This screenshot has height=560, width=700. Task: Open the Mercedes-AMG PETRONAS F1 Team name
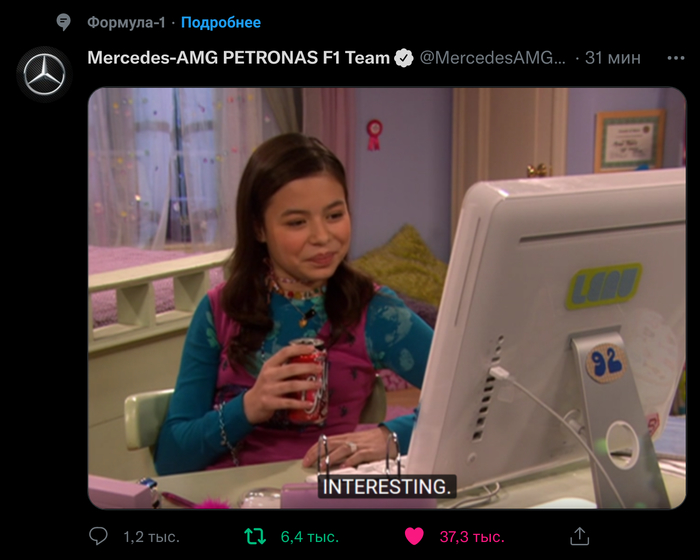(238, 58)
